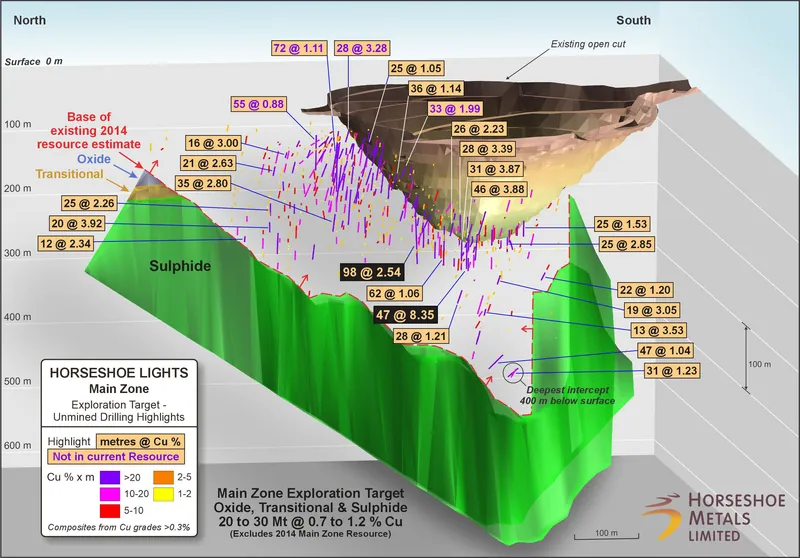Click the red 5-10 legend swatch
This screenshot has height=558, width=800.
[110, 510]
